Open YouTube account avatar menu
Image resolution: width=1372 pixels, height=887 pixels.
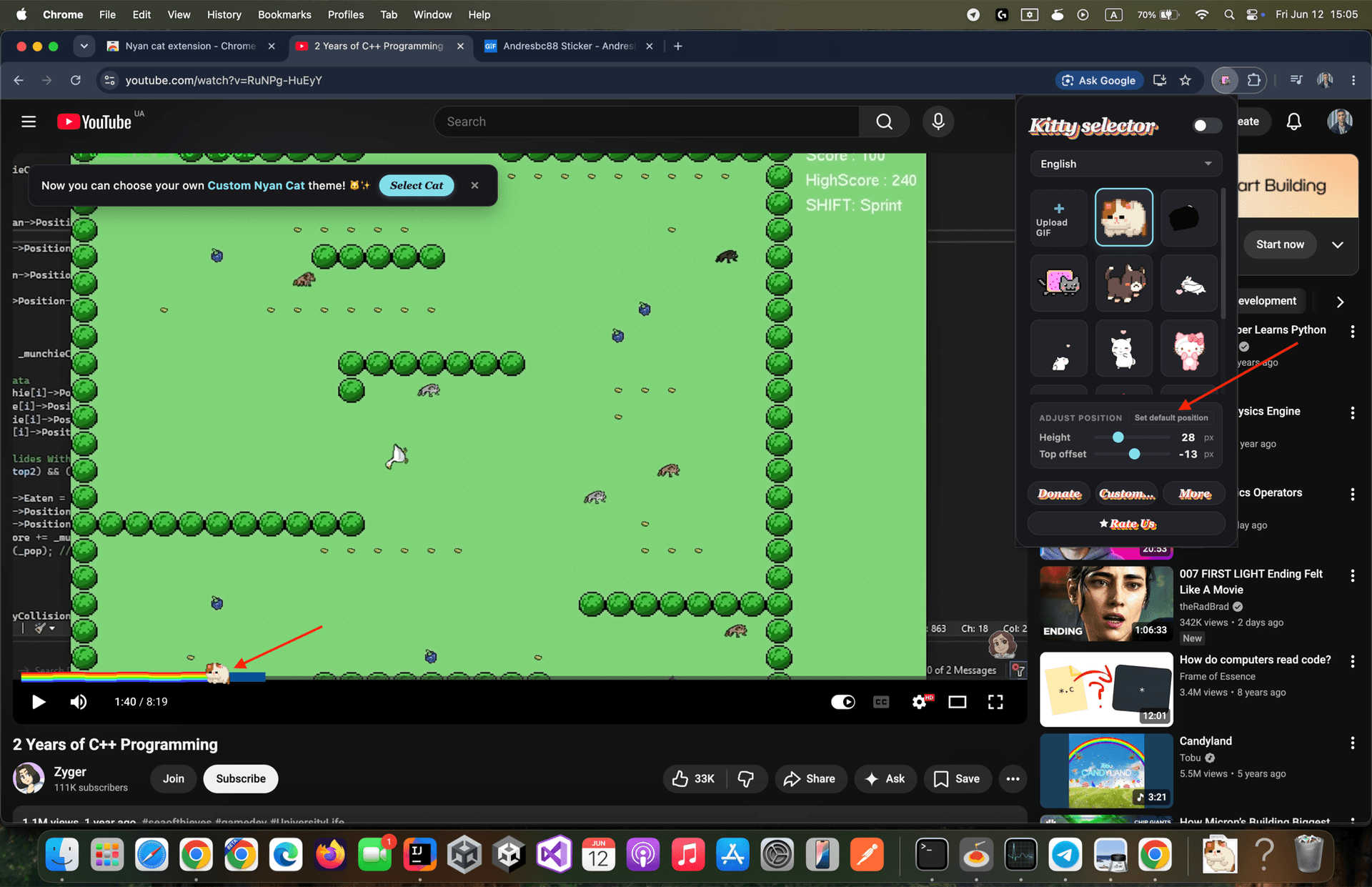pyautogui.click(x=1340, y=122)
